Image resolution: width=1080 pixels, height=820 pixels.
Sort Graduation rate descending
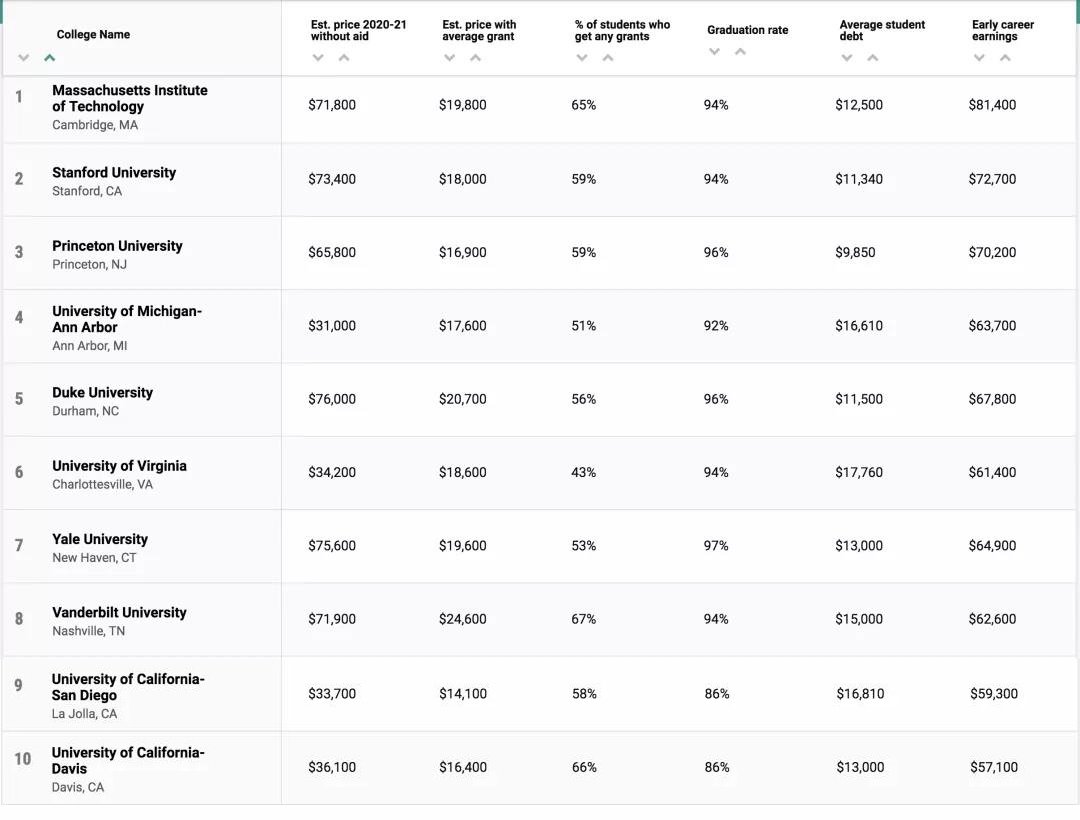(714, 52)
